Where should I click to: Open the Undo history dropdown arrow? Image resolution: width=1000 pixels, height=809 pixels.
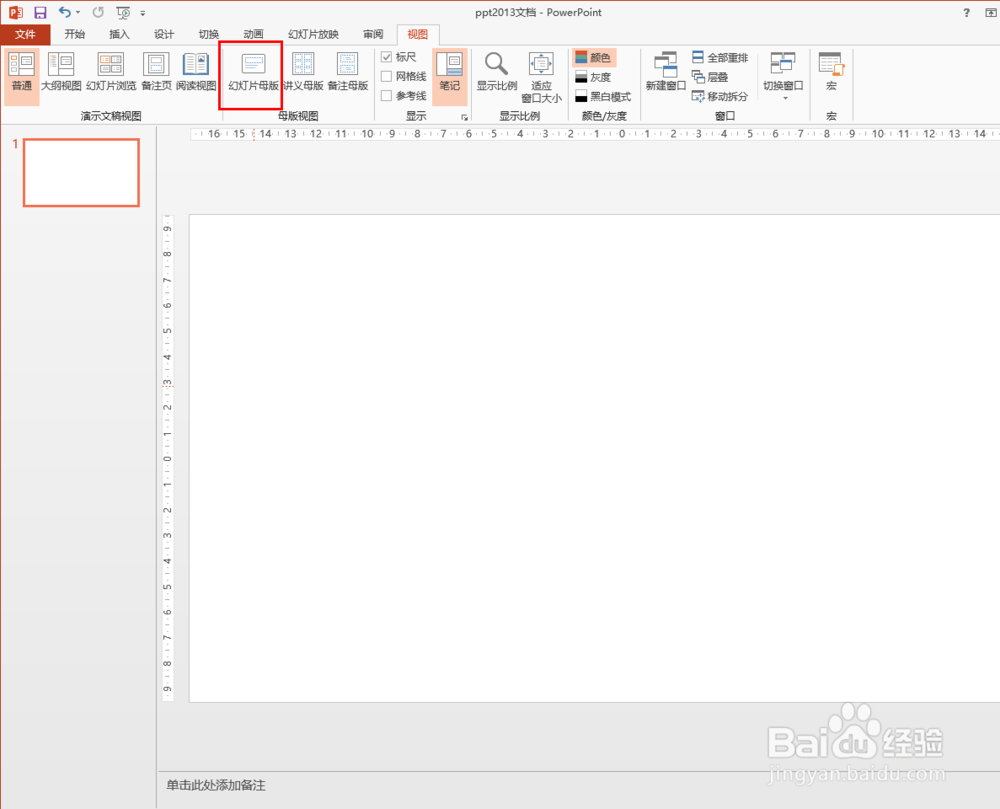tap(78, 12)
